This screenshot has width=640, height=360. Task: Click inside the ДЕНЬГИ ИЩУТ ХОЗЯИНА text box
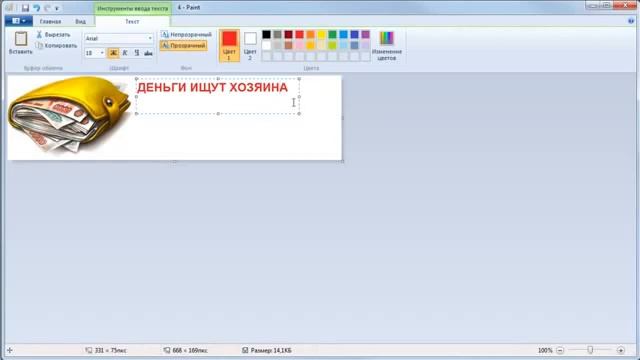[218, 96]
